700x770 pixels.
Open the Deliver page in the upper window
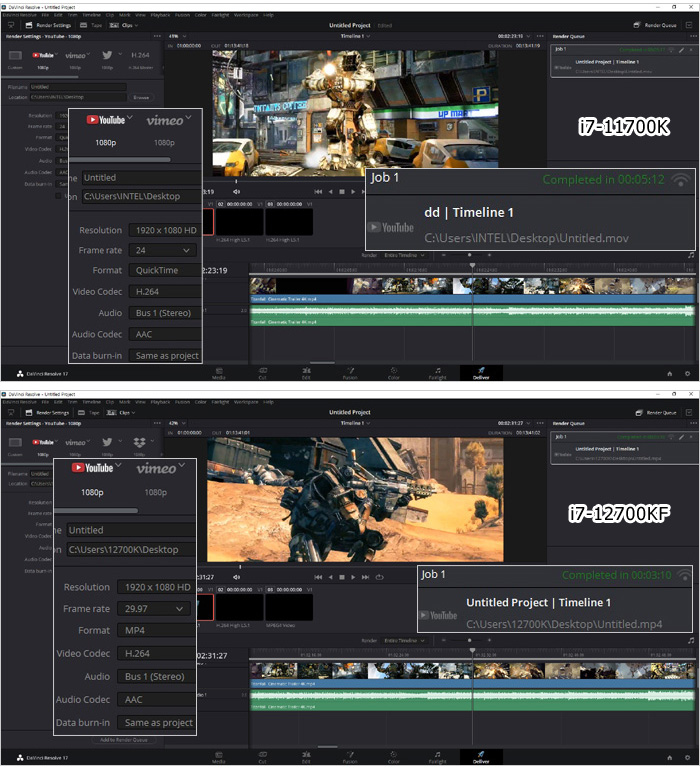click(x=480, y=372)
